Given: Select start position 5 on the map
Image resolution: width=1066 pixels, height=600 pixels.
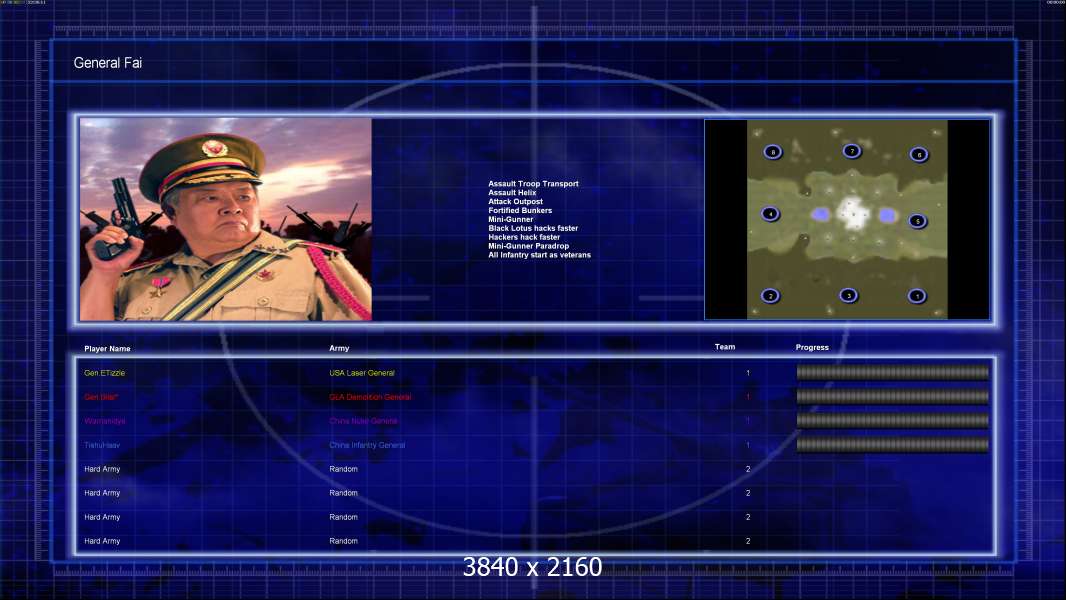Looking at the screenshot, I should coord(917,221).
